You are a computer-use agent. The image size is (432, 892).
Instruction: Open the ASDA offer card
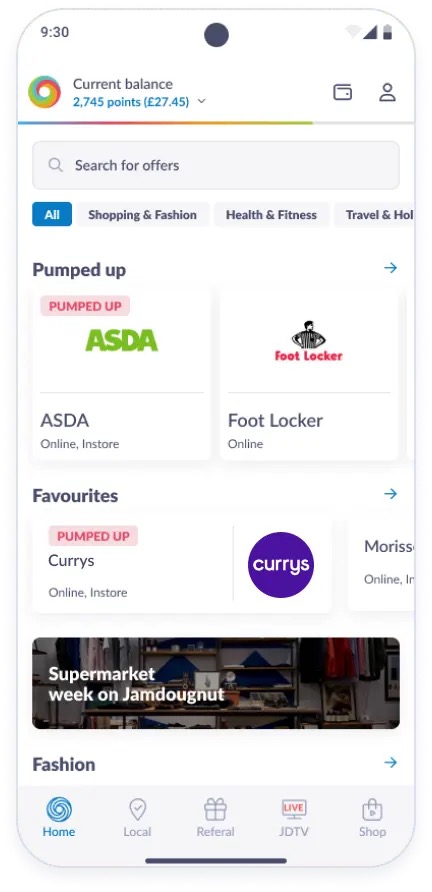(x=122, y=374)
